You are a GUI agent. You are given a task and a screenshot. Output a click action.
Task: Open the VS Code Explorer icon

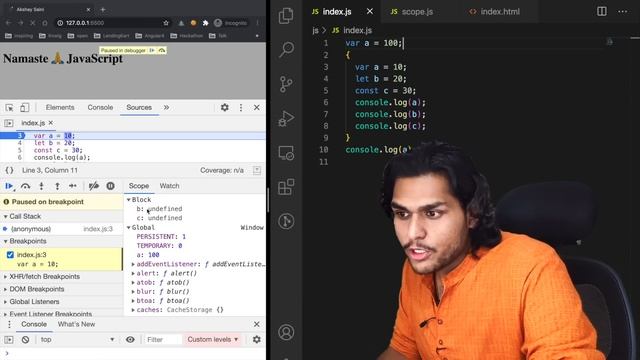[x=286, y=16]
